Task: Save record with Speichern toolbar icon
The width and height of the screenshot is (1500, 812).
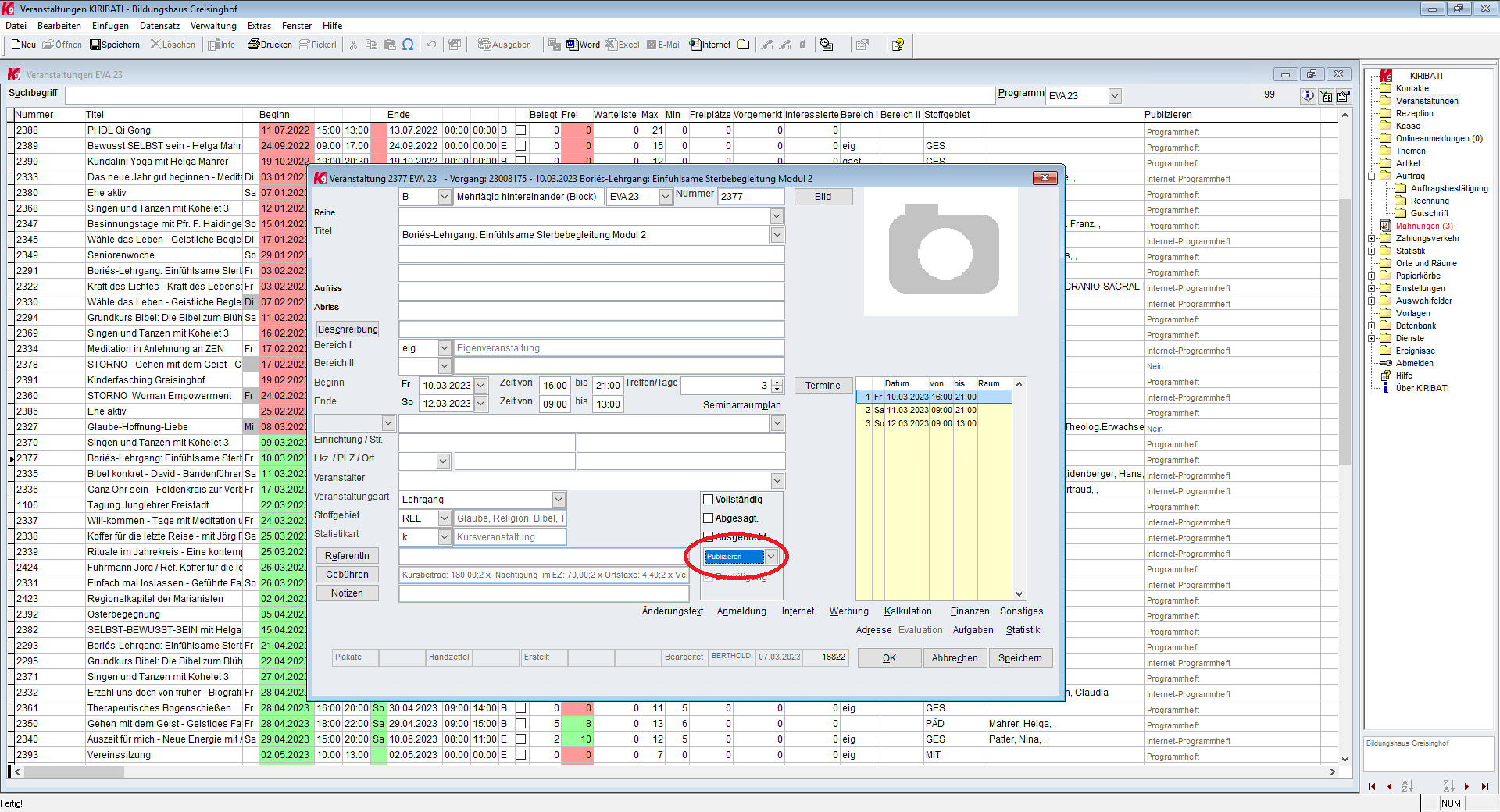Action: click(x=115, y=45)
